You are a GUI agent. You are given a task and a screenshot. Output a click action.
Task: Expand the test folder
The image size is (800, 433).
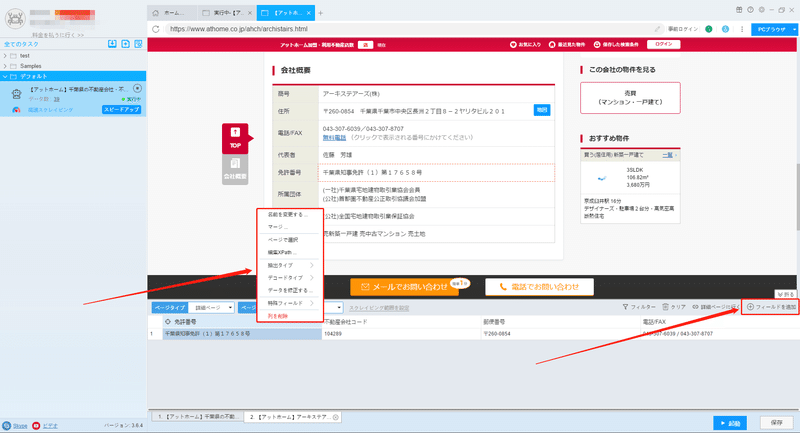point(5,56)
